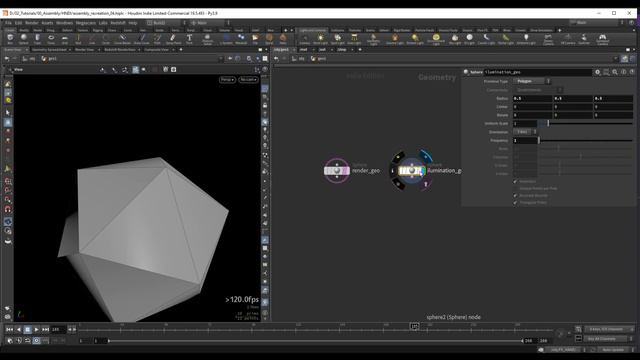
Task: Open the Primitive Type dropdown
Action: tap(532, 81)
